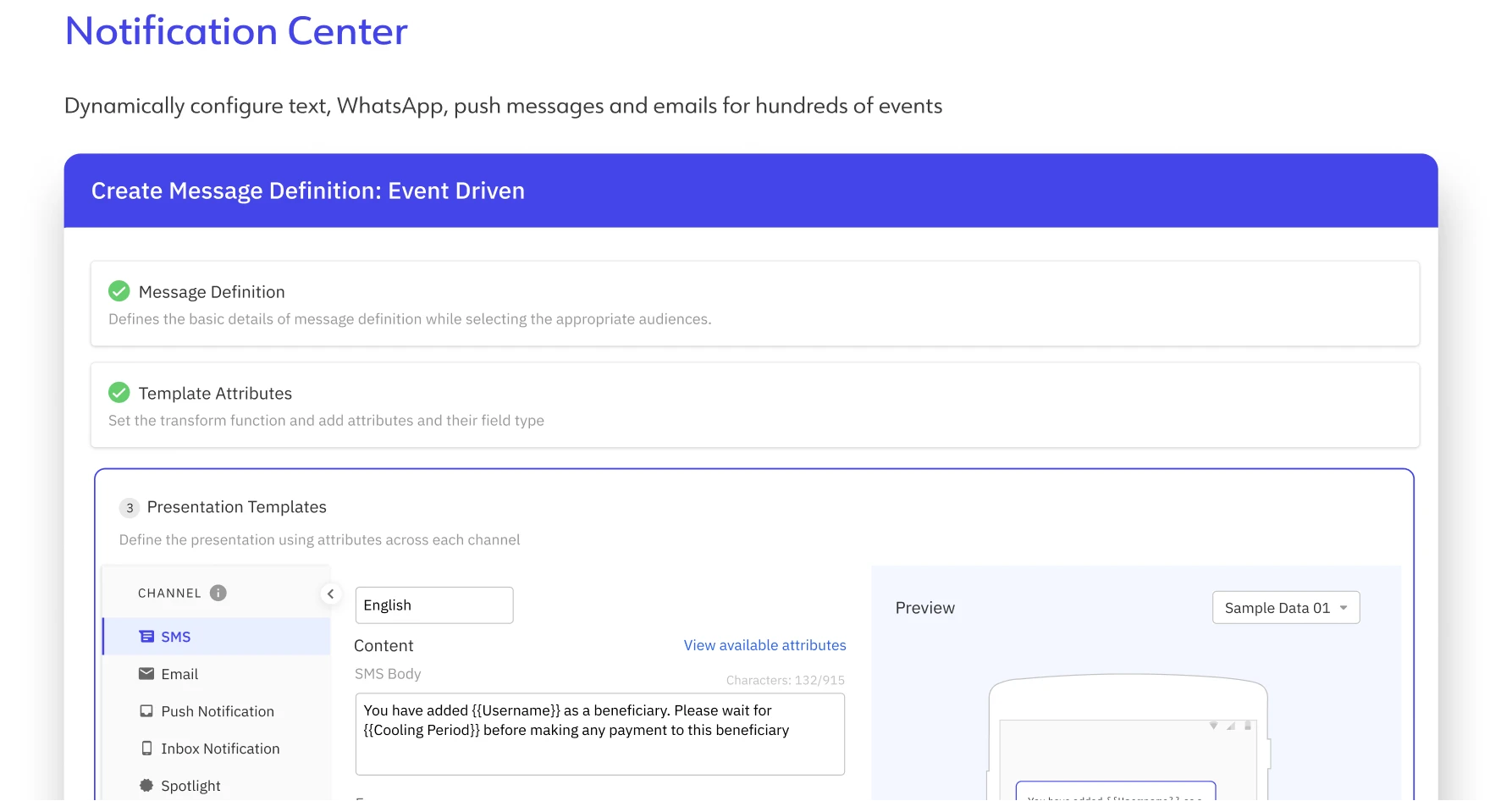
Task: Click the Email envelope icon
Action: (146, 674)
